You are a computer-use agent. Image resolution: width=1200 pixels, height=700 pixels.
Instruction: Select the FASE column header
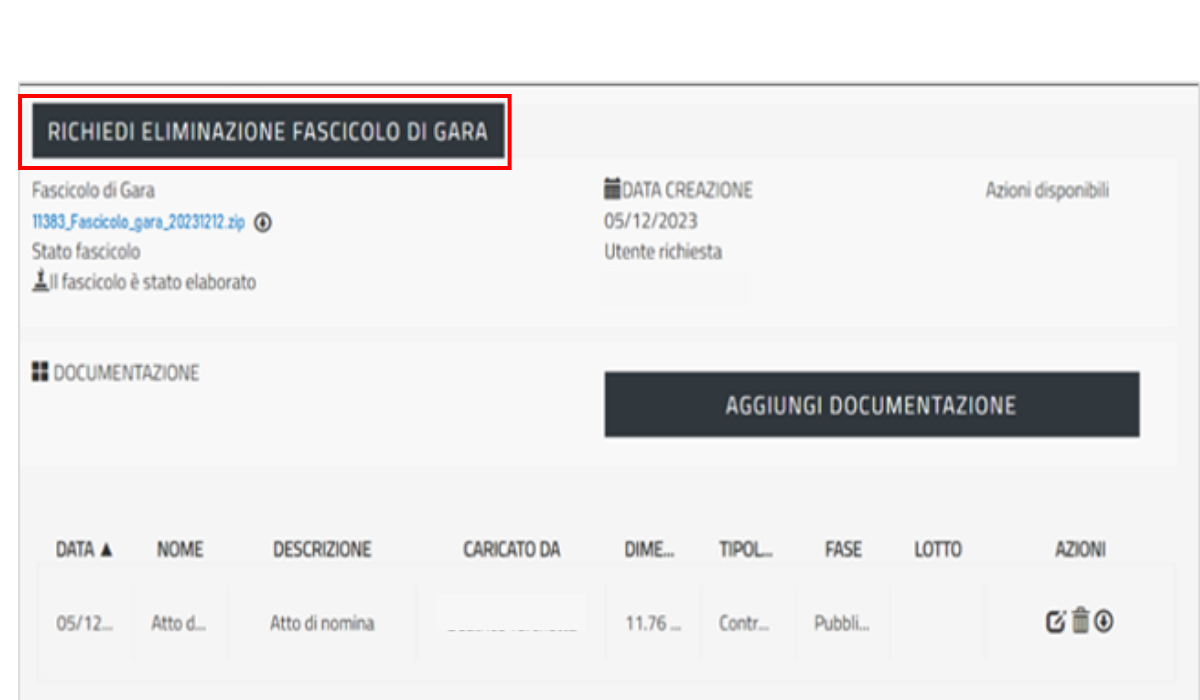point(843,550)
